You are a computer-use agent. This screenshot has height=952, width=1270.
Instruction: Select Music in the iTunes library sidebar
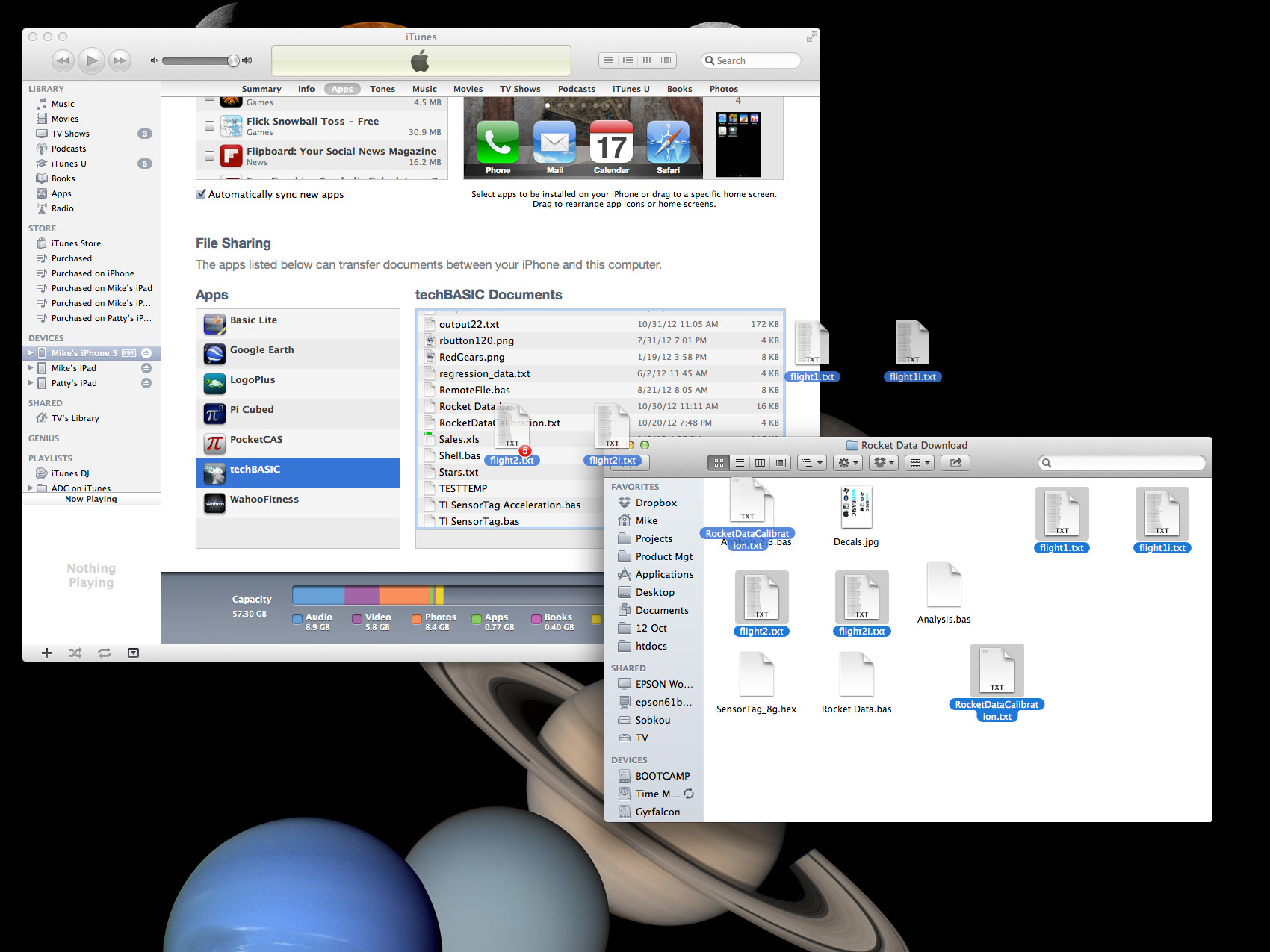click(x=63, y=104)
